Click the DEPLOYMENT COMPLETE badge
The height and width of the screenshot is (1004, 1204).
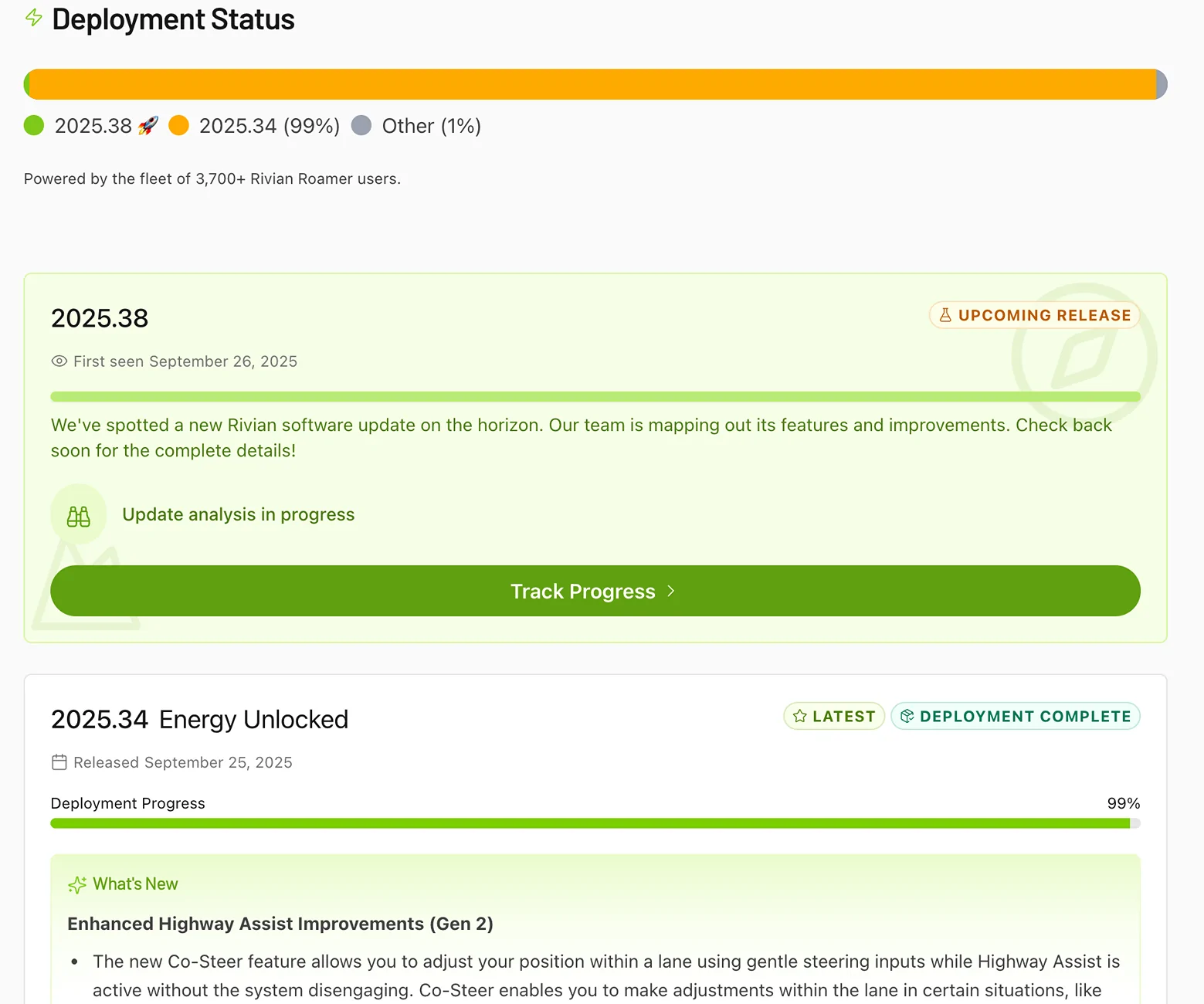click(1016, 716)
